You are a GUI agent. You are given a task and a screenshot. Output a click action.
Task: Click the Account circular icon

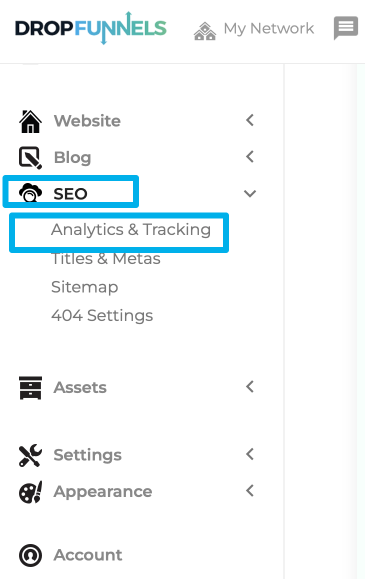[30, 555]
